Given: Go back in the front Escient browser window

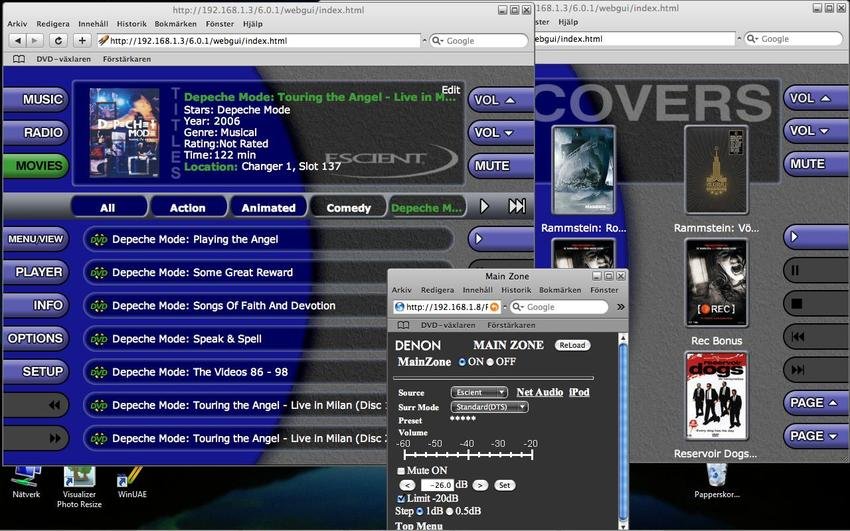Looking at the screenshot, I should click(18, 41).
